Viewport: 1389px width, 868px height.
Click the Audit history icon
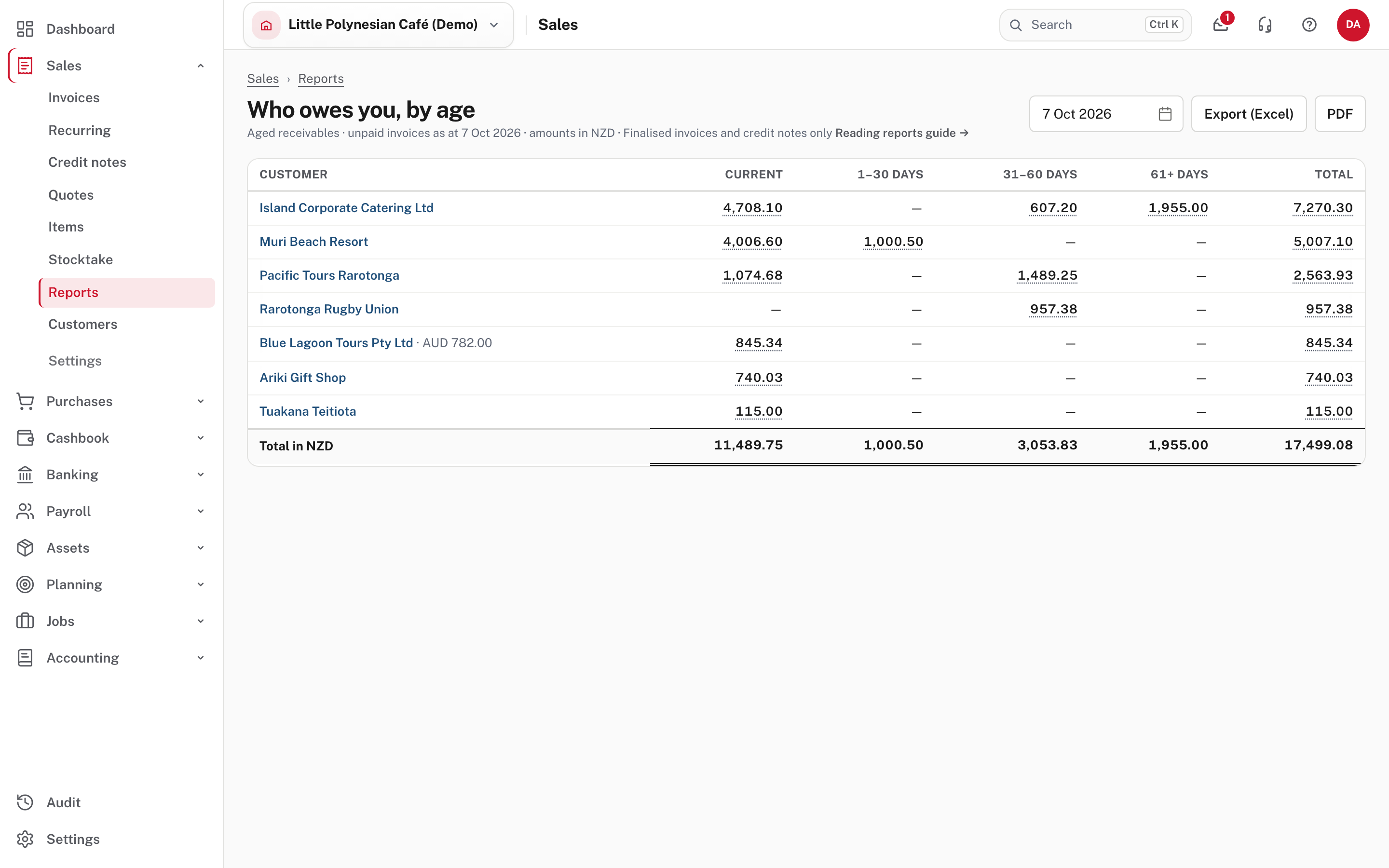pyautogui.click(x=25, y=802)
